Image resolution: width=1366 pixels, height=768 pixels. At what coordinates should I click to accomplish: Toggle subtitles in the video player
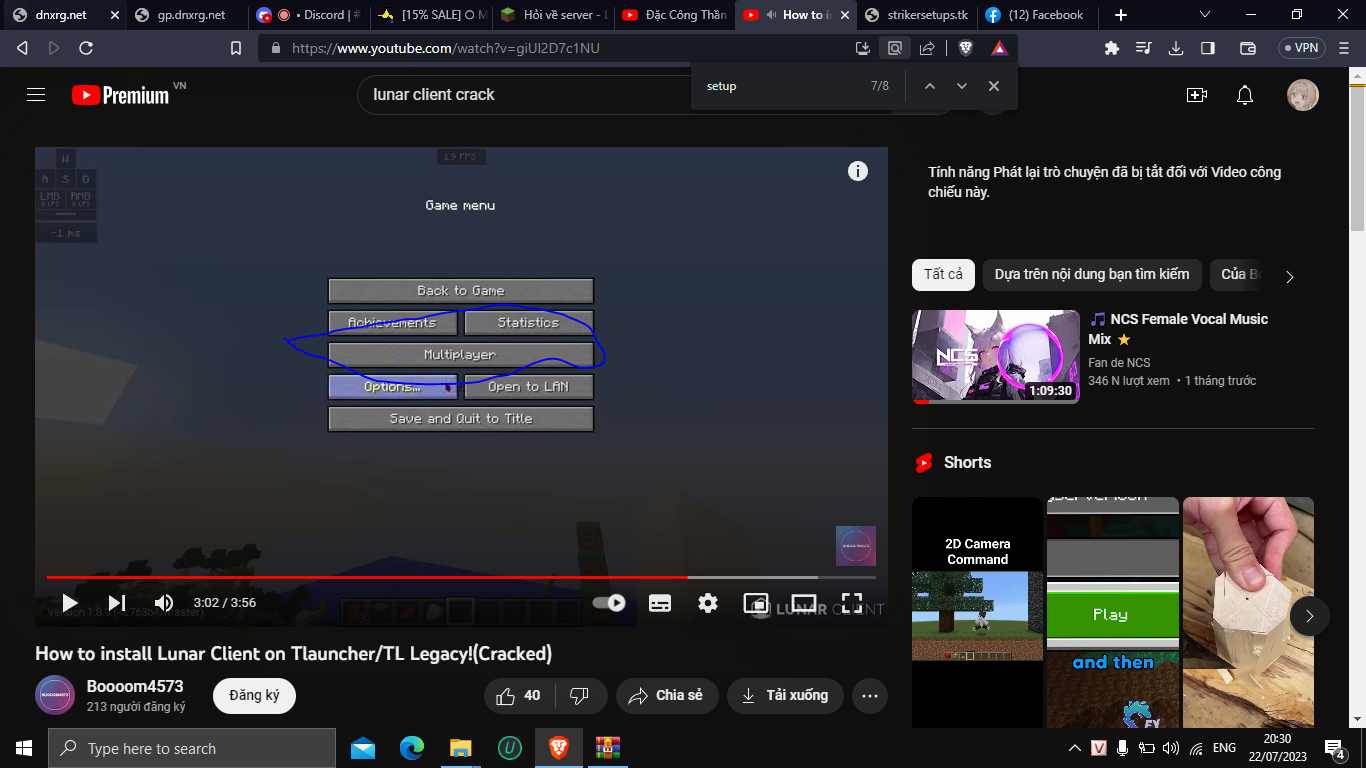pos(660,603)
